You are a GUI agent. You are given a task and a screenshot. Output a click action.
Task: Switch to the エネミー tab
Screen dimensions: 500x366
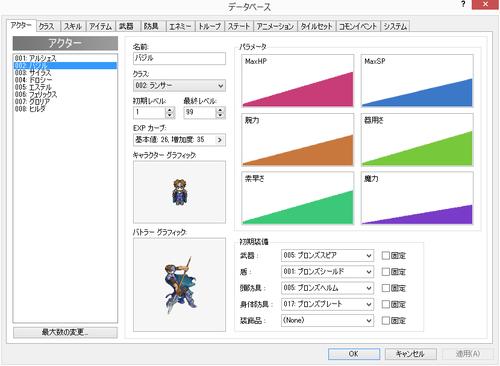tap(180, 26)
